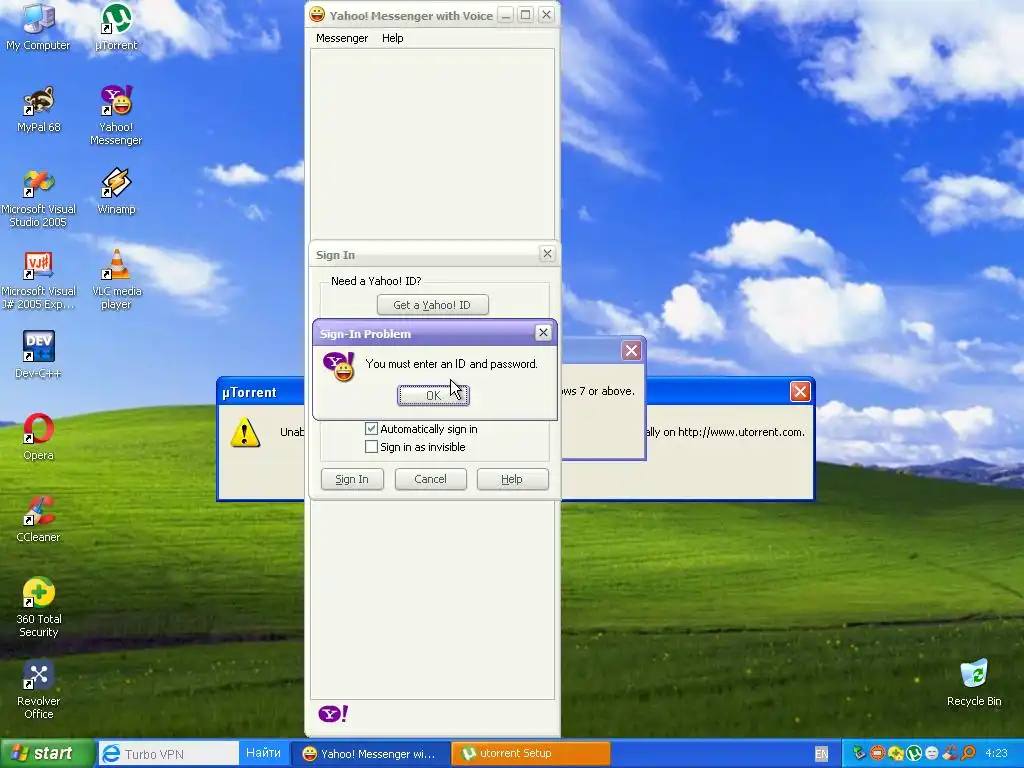Click the red-orange circular tray icon
Viewport: 1024px width, 768px height.
(x=878, y=753)
